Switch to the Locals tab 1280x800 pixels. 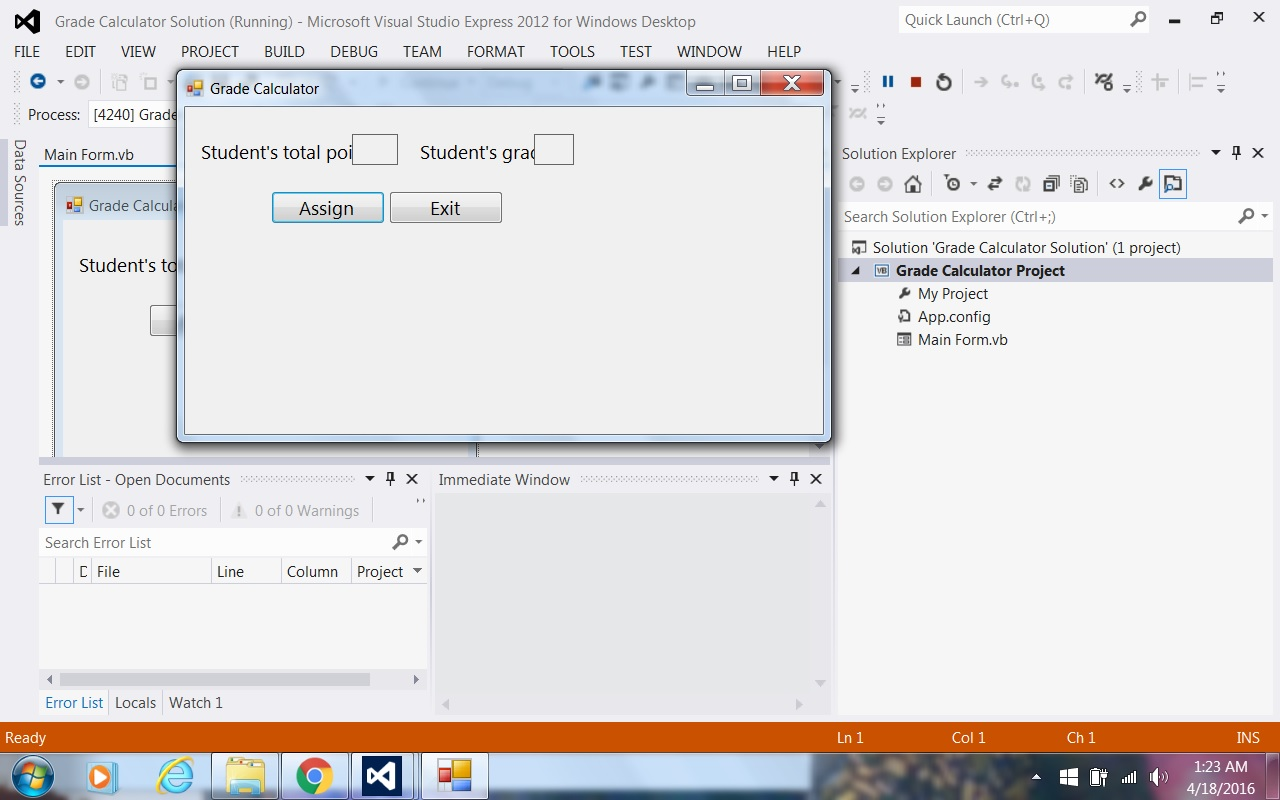pyautogui.click(x=135, y=703)
